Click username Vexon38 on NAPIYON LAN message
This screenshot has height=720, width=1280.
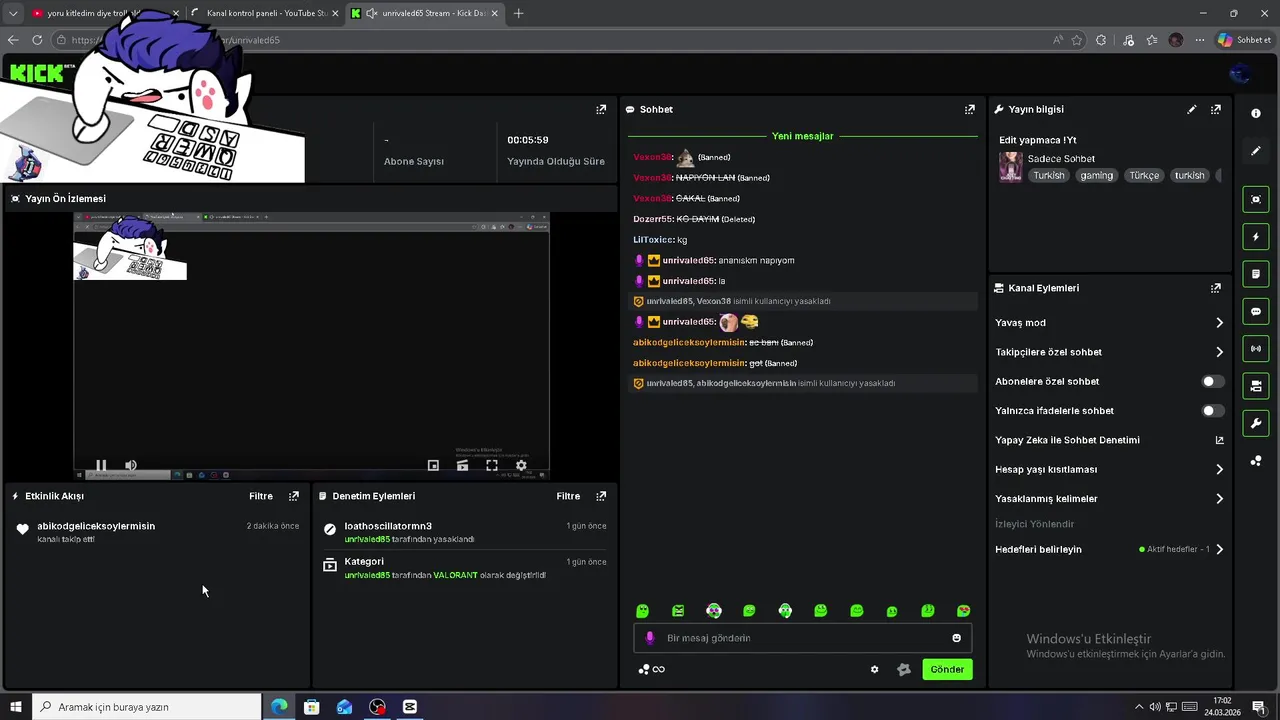pos(652,178)
